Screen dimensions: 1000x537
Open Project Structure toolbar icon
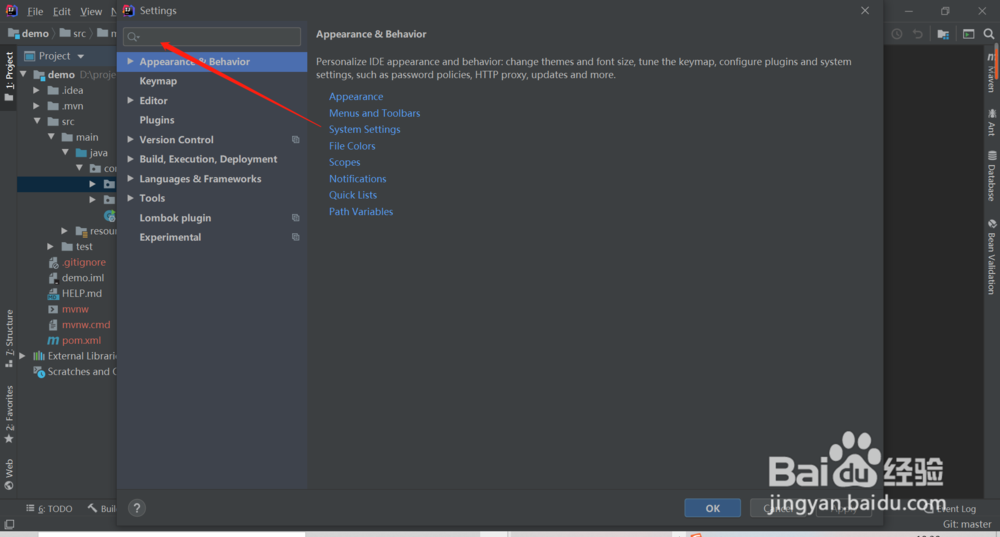click(943, 34)
